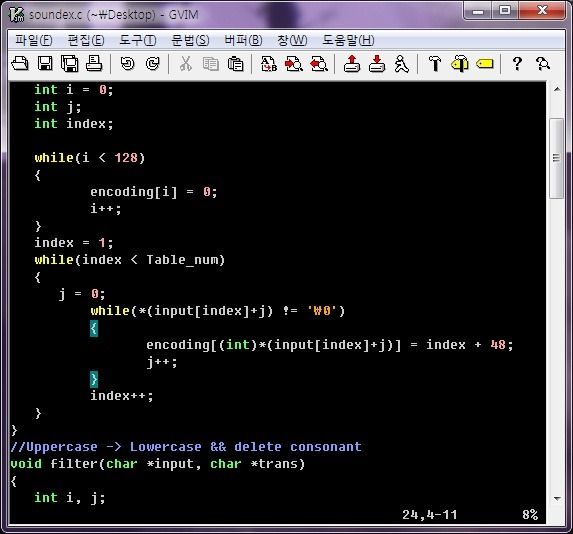This screenshot has height=534, width=573.
Task: Click the vertical scrollbar thumb
Action: point(557,158)
